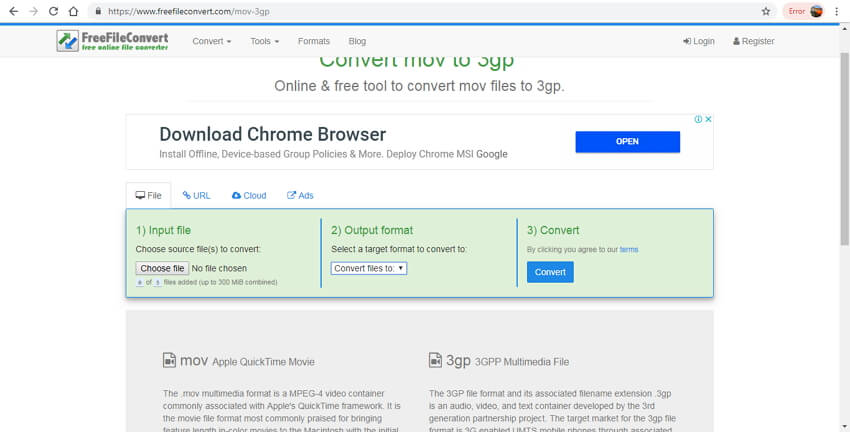Click the mov file format icon
Viewport: 850px width, 432px height.
click(x=169, y=360)
